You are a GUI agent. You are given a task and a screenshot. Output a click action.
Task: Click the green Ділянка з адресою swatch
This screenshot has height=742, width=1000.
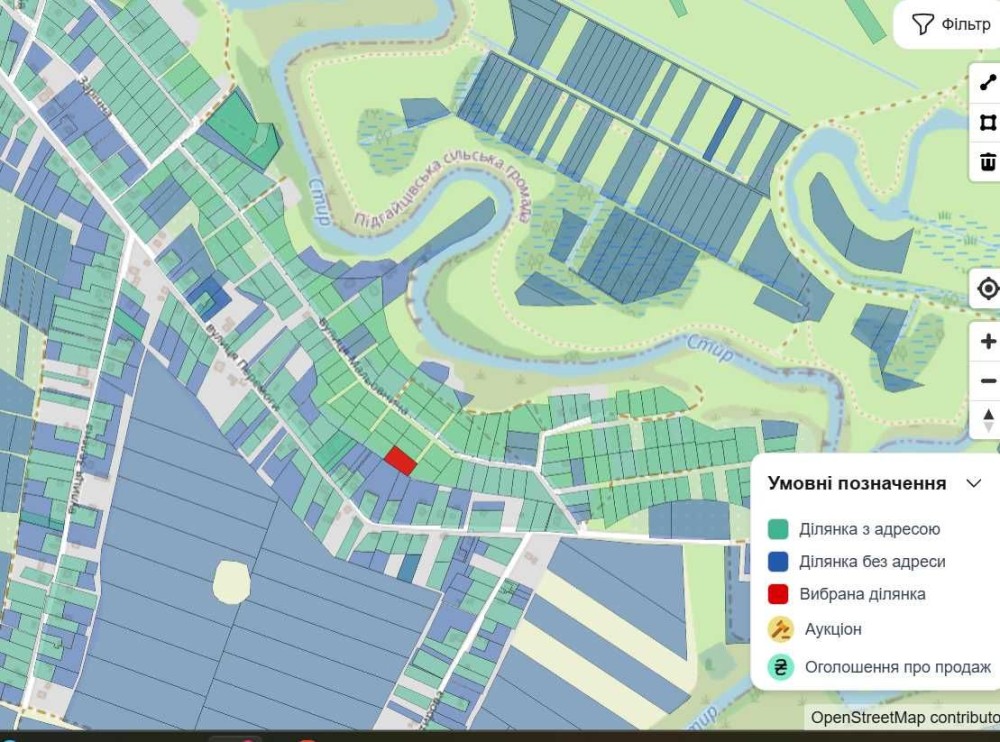778,529
